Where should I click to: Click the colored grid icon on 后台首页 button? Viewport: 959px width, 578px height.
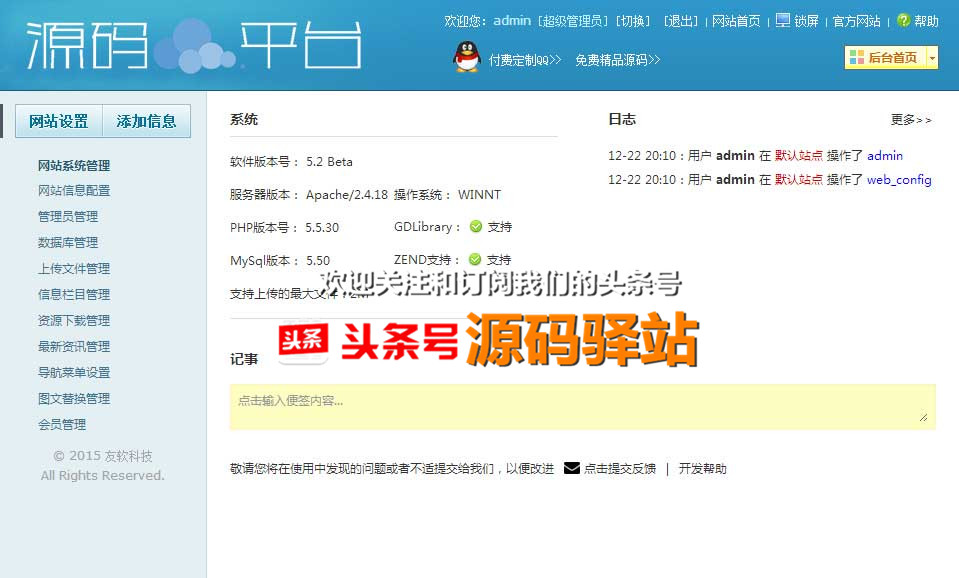click(855, 58)
